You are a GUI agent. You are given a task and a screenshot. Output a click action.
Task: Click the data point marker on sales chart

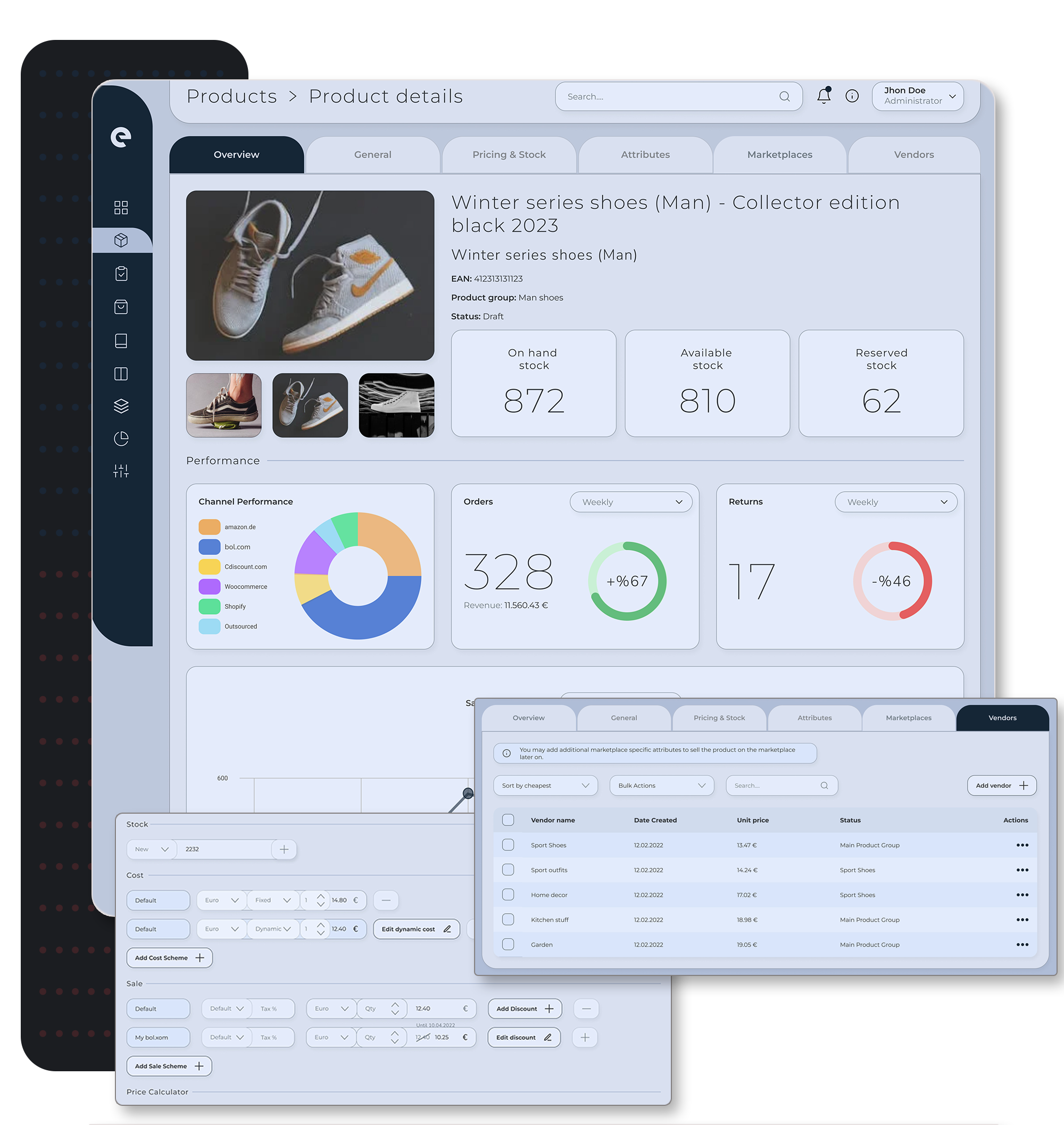click(468, 793)
